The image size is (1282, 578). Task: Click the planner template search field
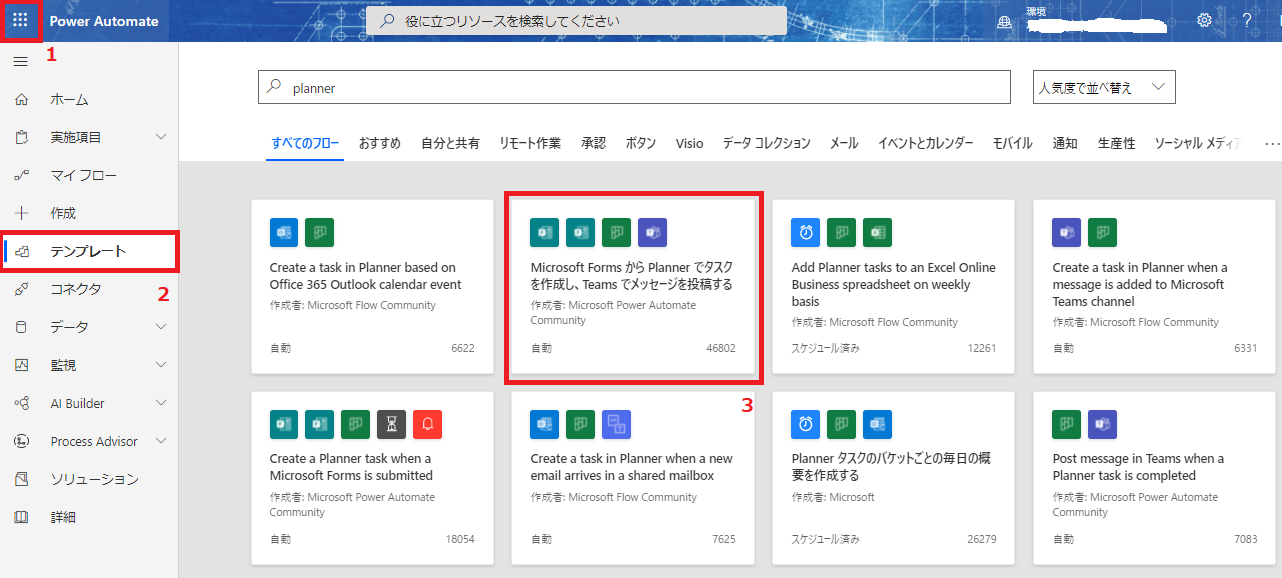[634, 88]
